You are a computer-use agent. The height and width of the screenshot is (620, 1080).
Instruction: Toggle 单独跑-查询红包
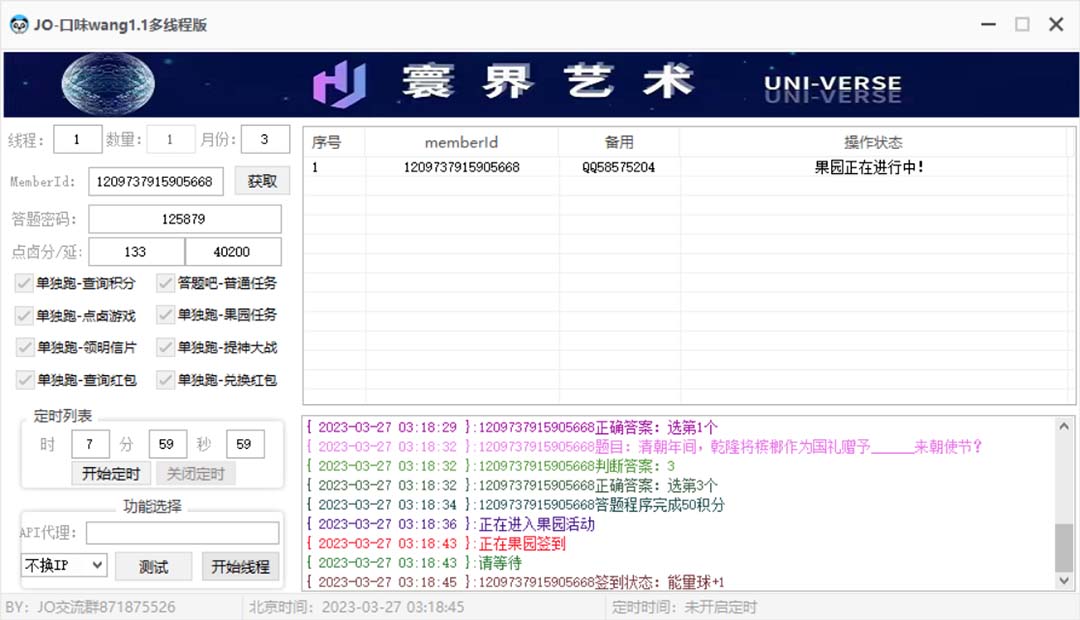click(22, 380)
